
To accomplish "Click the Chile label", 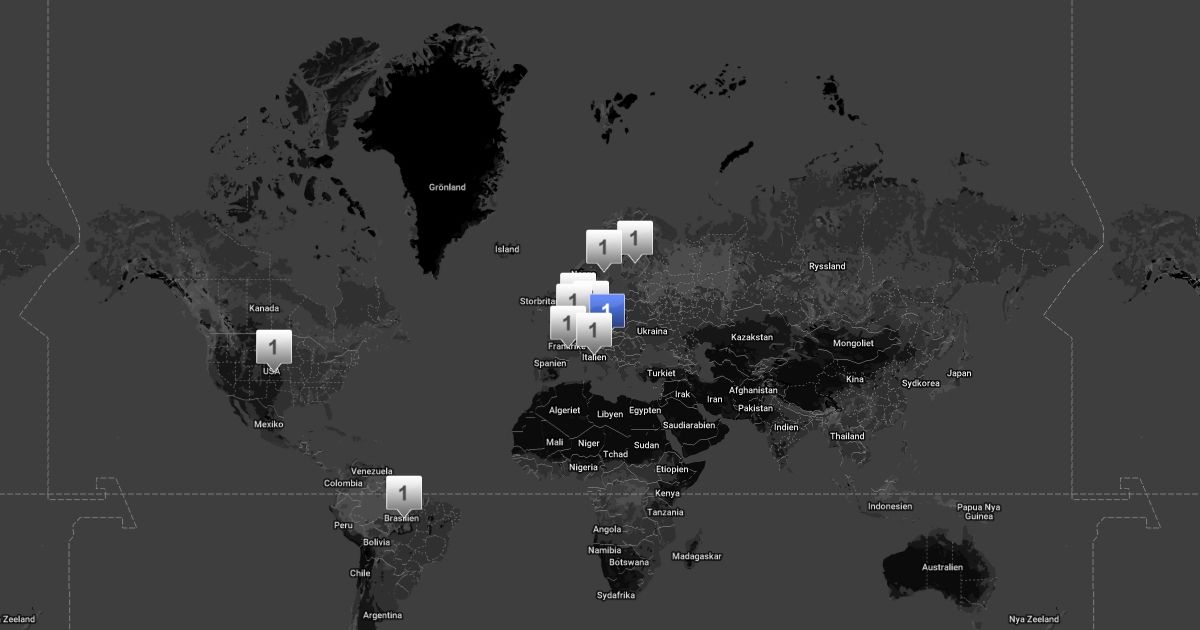I will [360, 573].
